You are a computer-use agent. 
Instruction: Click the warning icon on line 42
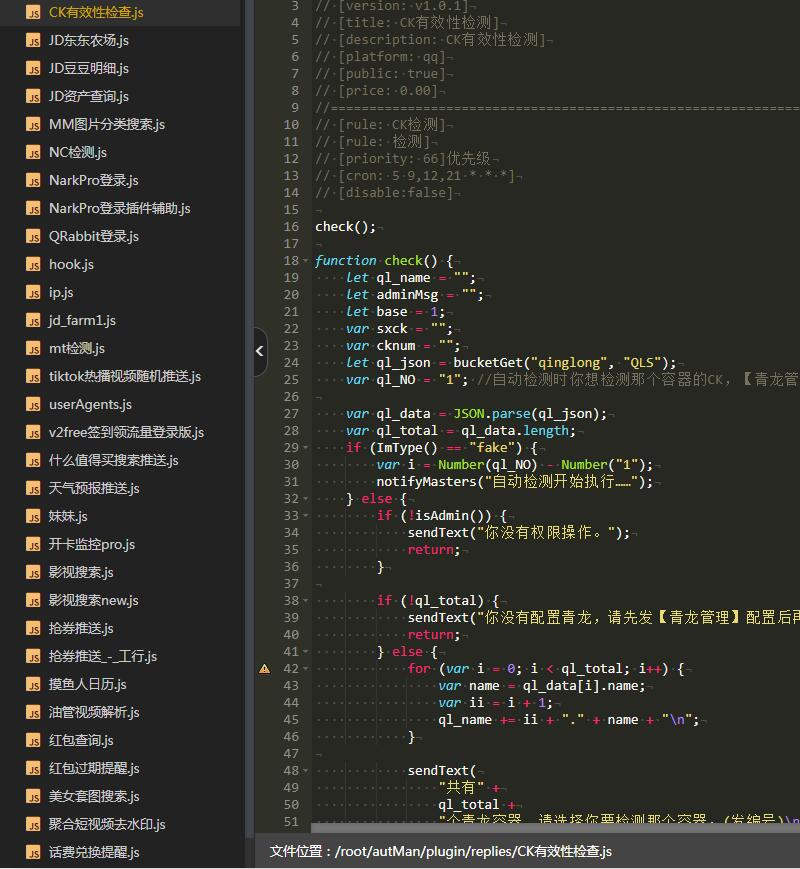point(264,668)
